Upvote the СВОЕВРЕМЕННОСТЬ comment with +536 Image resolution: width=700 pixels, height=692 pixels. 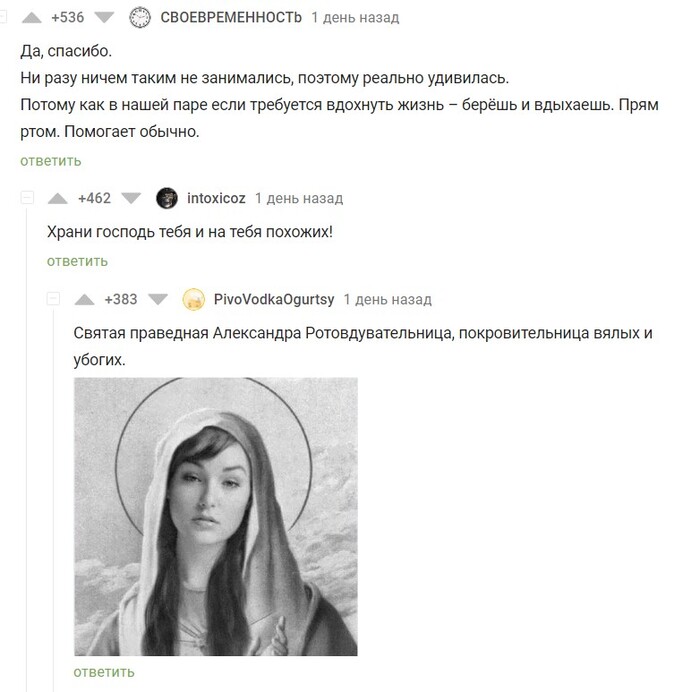pos(32,17)
